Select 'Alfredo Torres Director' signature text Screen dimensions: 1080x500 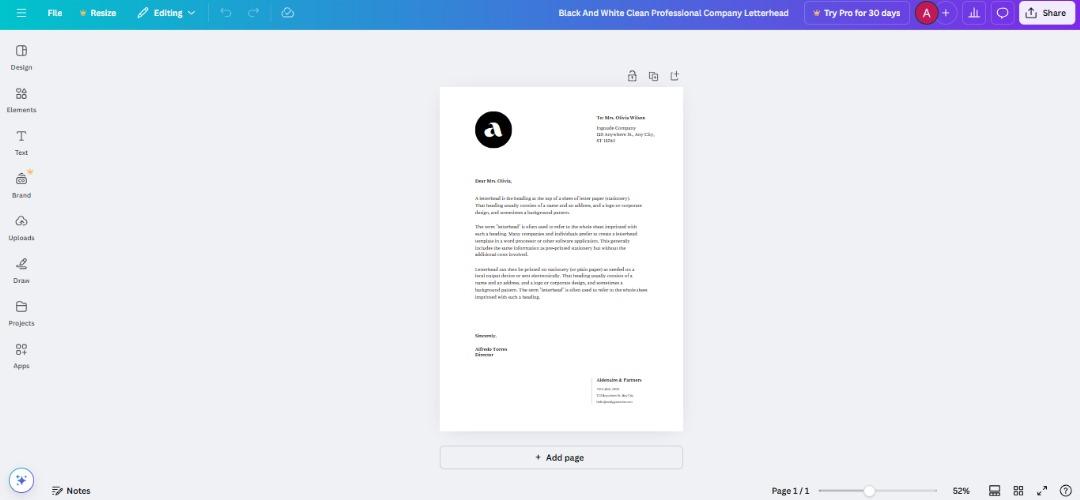pyautogui.click(x=490, y=352)
